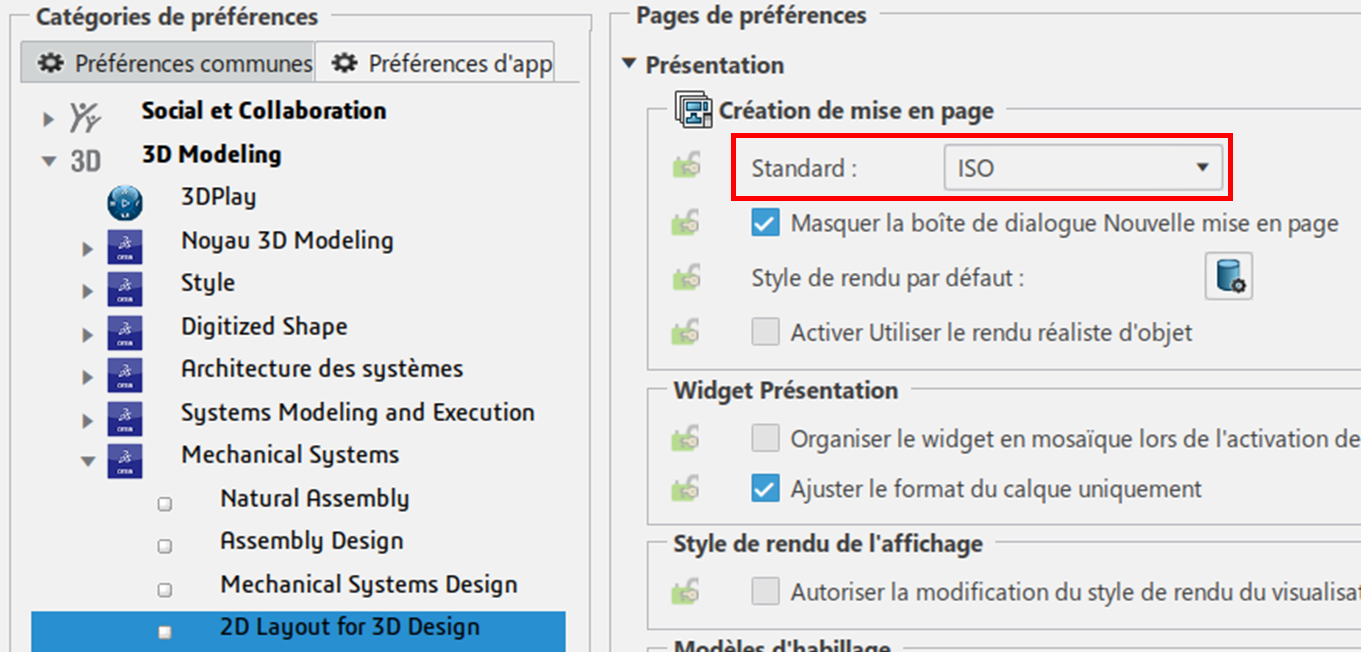Select Natural Assembly preference item
Viewport: 1361px width, 652px height.
click(x=314, y=498)
